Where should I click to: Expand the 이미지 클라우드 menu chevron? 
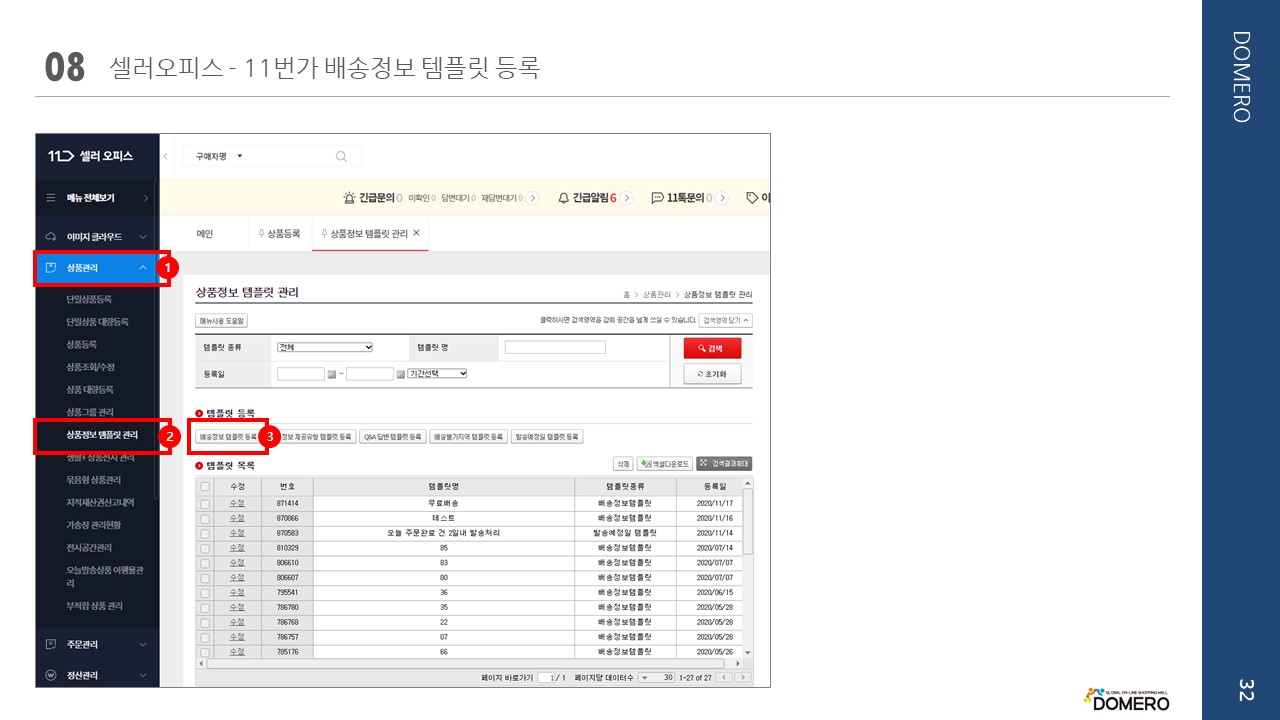click(143, 237)
